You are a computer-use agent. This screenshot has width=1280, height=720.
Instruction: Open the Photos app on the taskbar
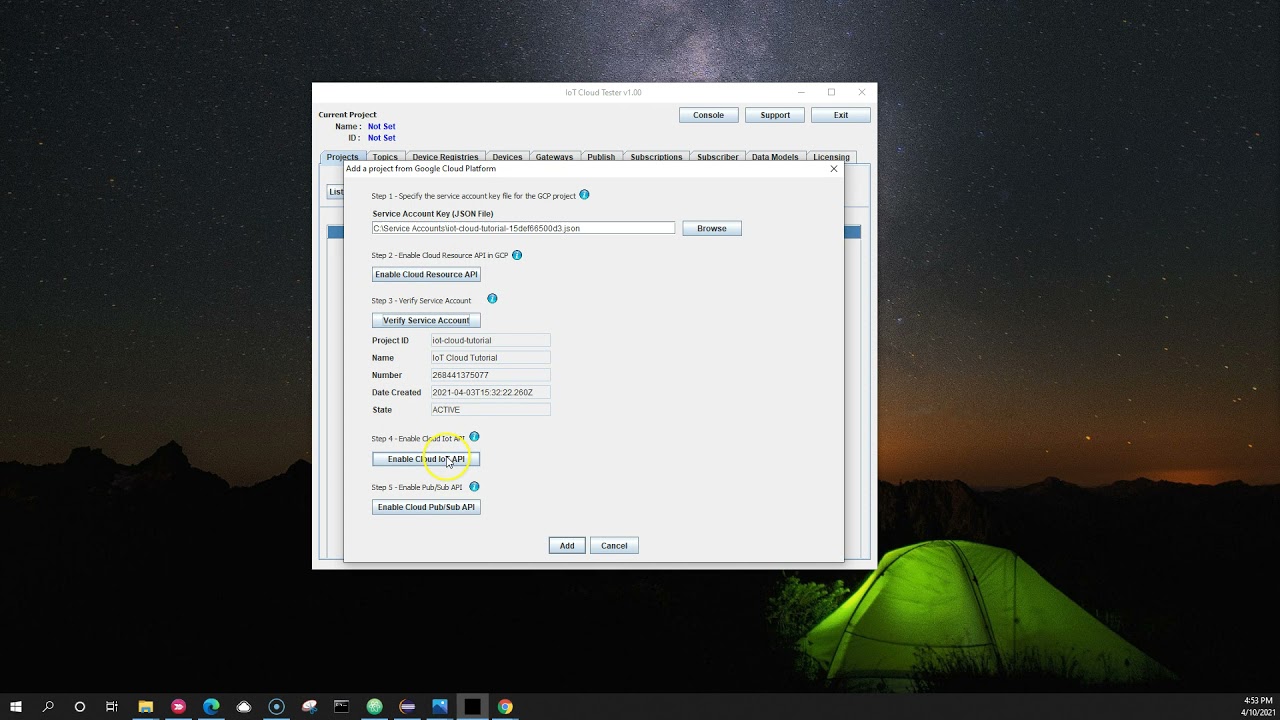(440, 706)
